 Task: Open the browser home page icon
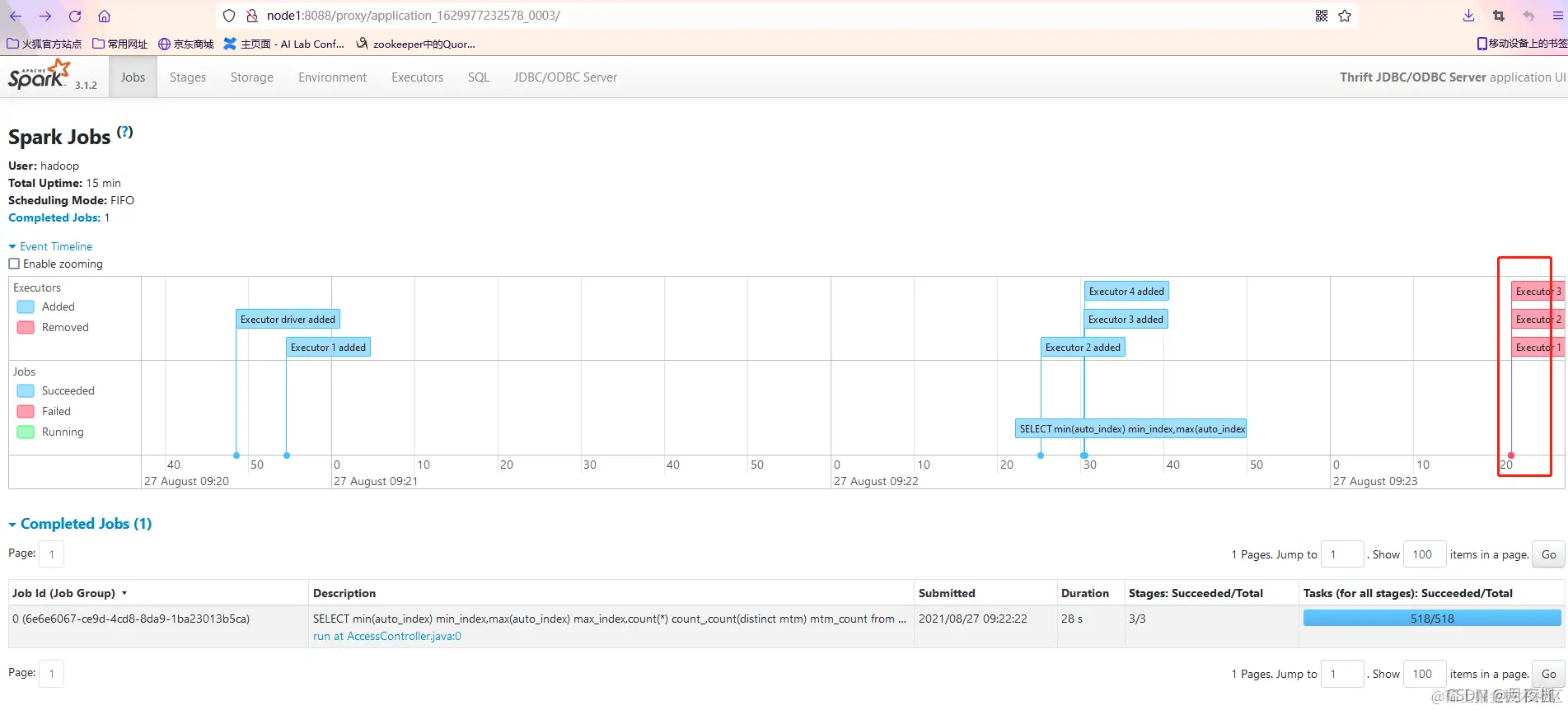pos(104,16)
